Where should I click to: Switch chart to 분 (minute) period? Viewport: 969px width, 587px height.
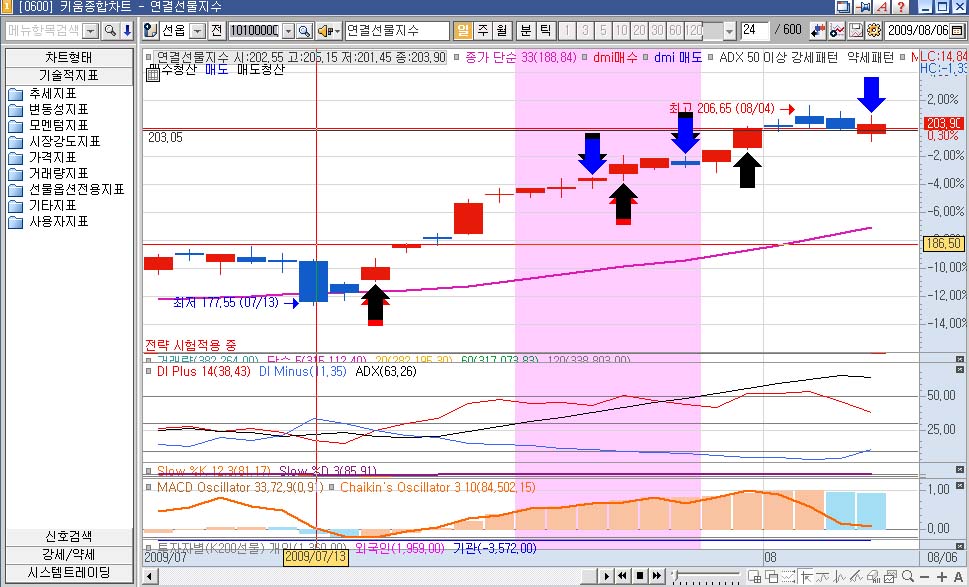pos(527,31)
